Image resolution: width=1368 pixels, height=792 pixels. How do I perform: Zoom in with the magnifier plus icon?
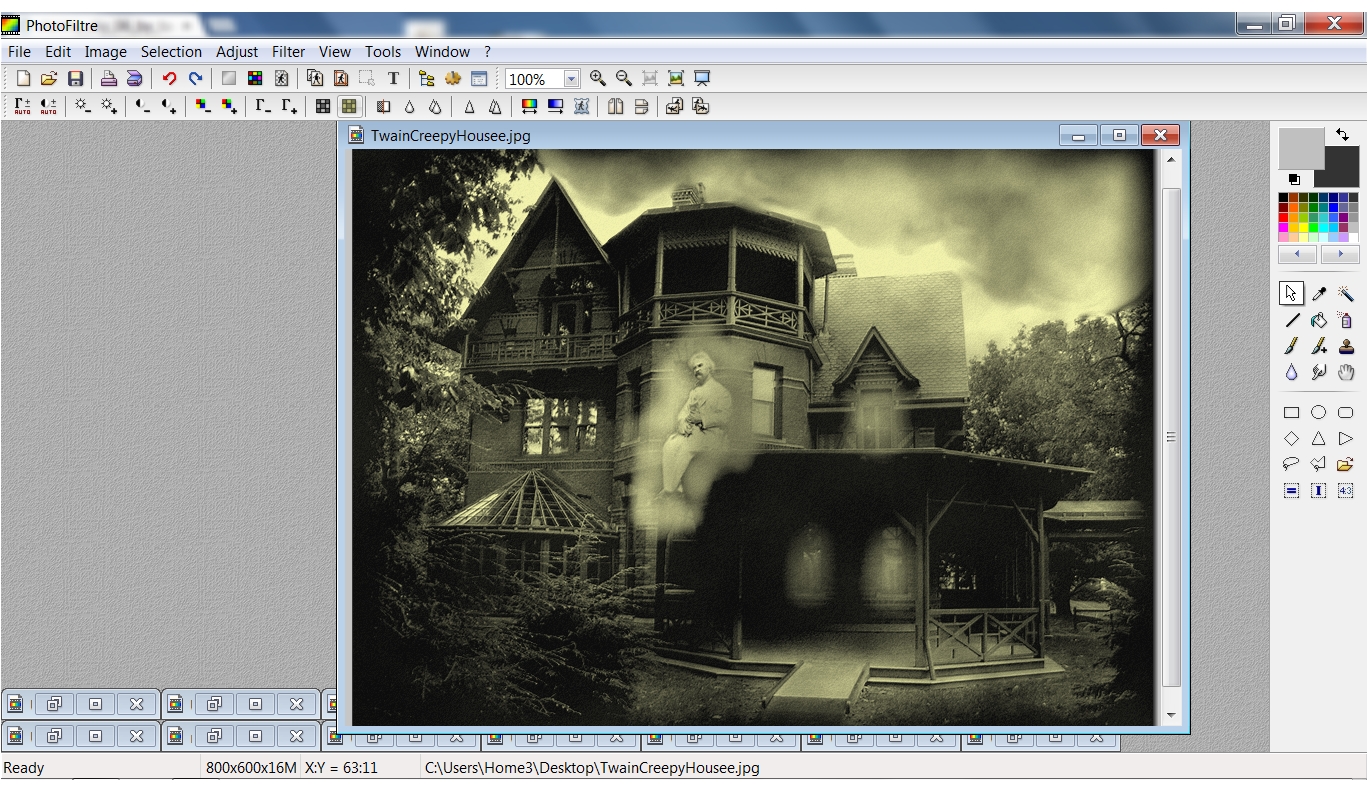597,79
